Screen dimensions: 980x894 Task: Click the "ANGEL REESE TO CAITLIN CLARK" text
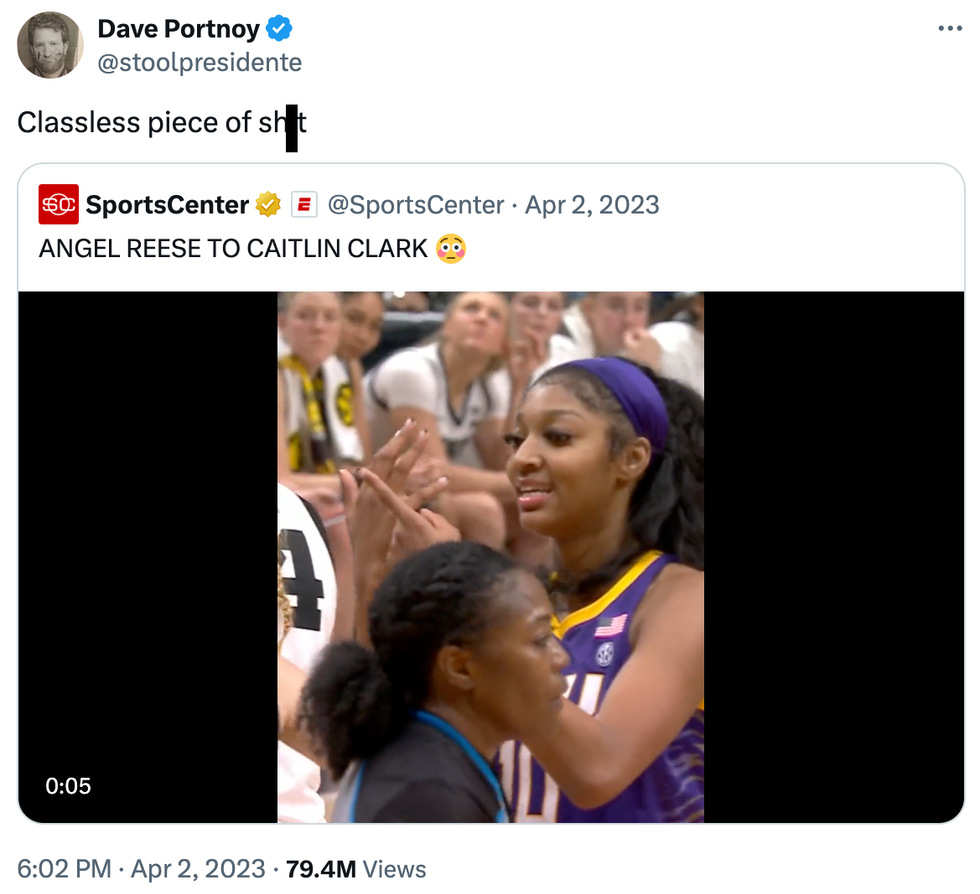pos(233,248)
